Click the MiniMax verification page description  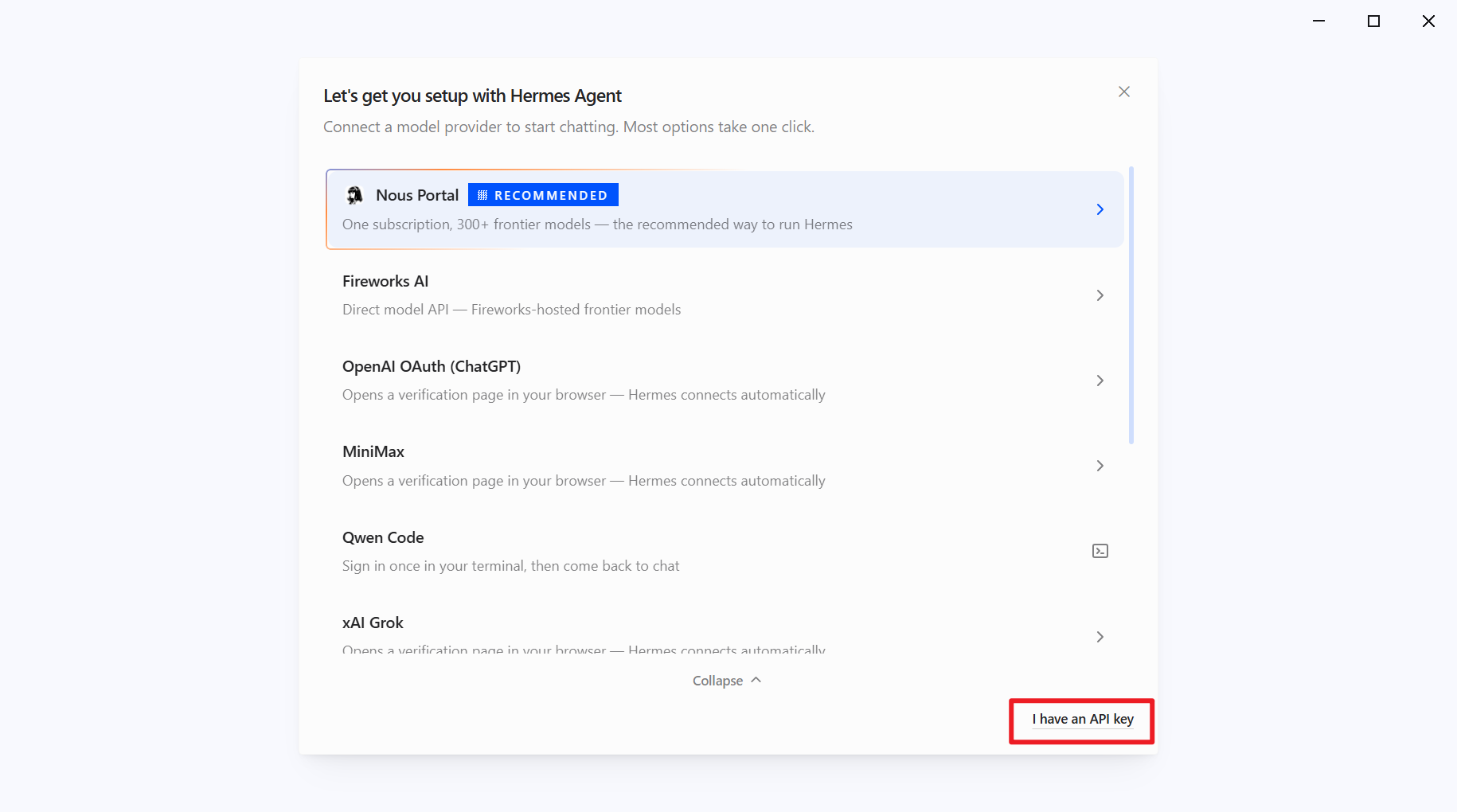click(584, 481)
